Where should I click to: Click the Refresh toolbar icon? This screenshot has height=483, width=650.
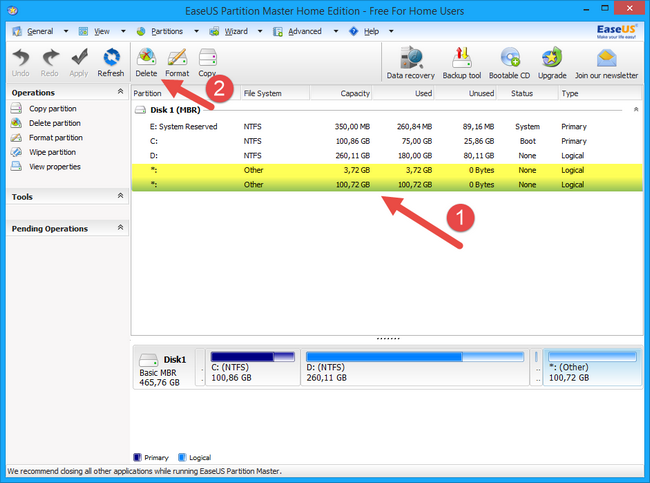coord(111,61)
